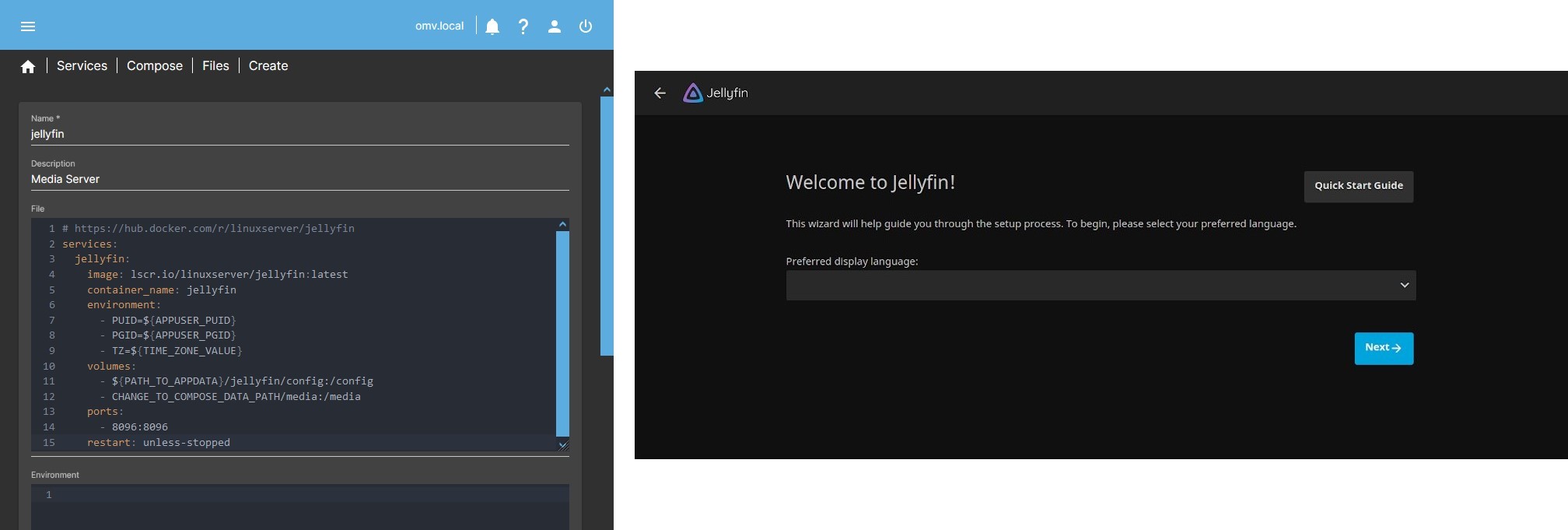Click the page scrollbar up arrow

point(607,90)
